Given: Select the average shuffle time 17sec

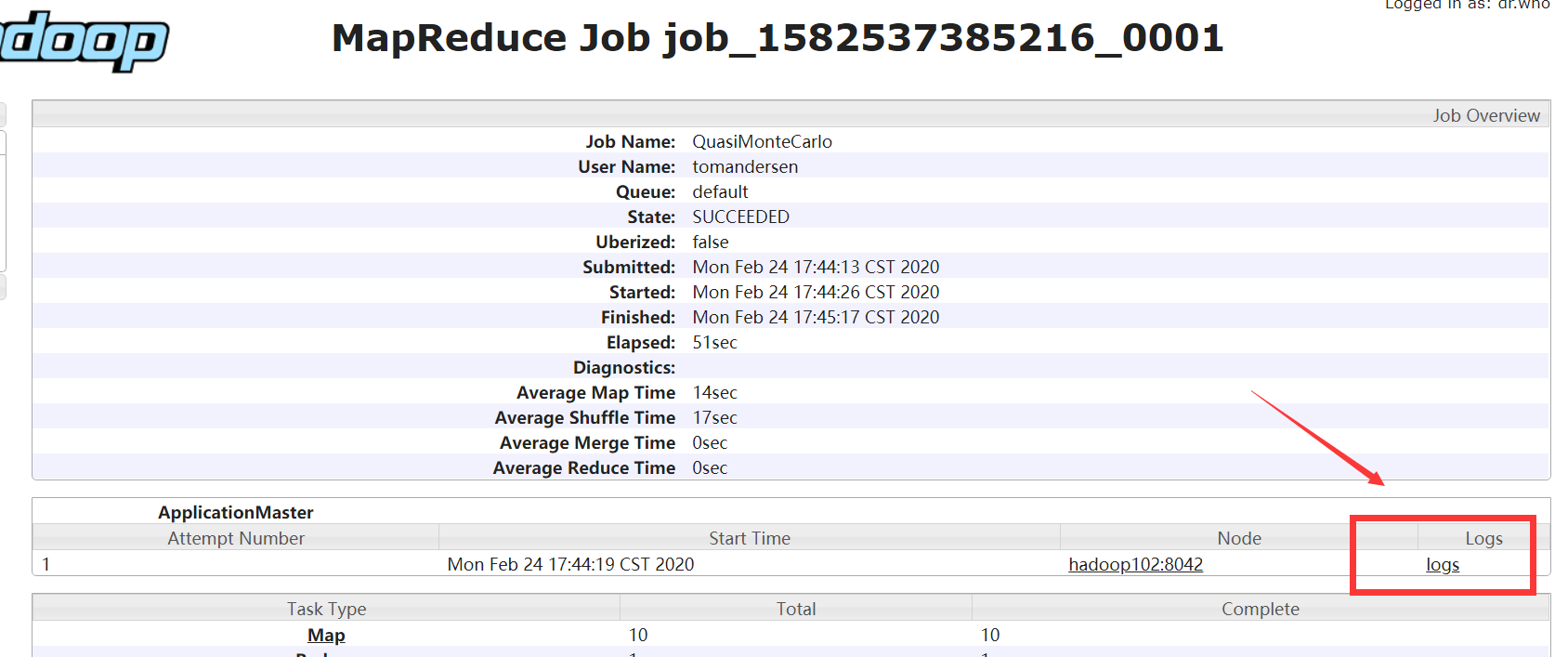Looking at the screenshot, I should click(x=714, y=417).
